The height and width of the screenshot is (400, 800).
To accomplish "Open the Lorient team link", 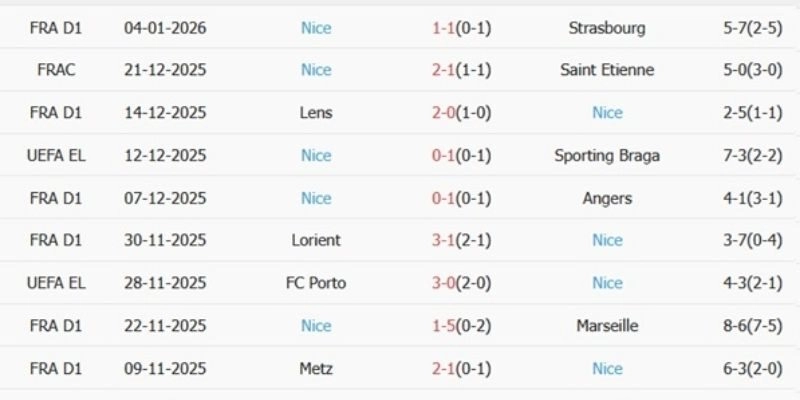I will pos(316,240).
